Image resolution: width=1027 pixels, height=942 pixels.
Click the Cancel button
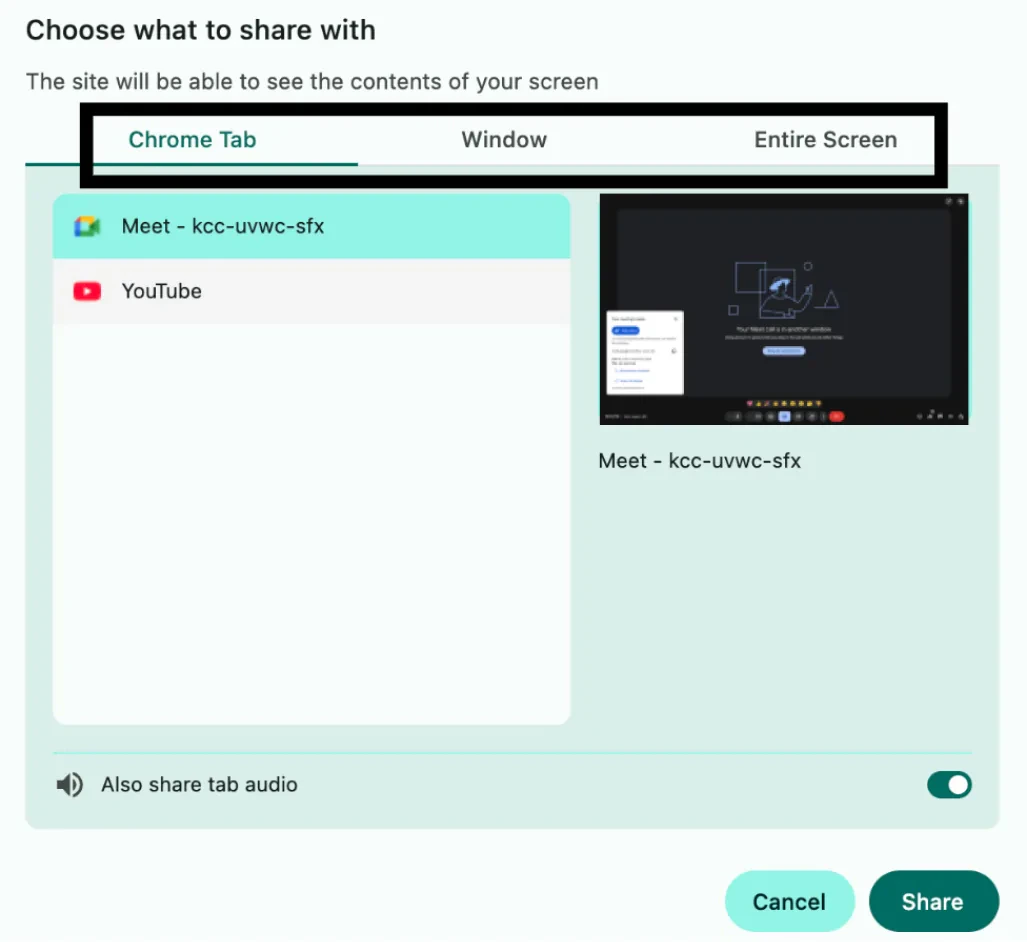tap(789, 901)
